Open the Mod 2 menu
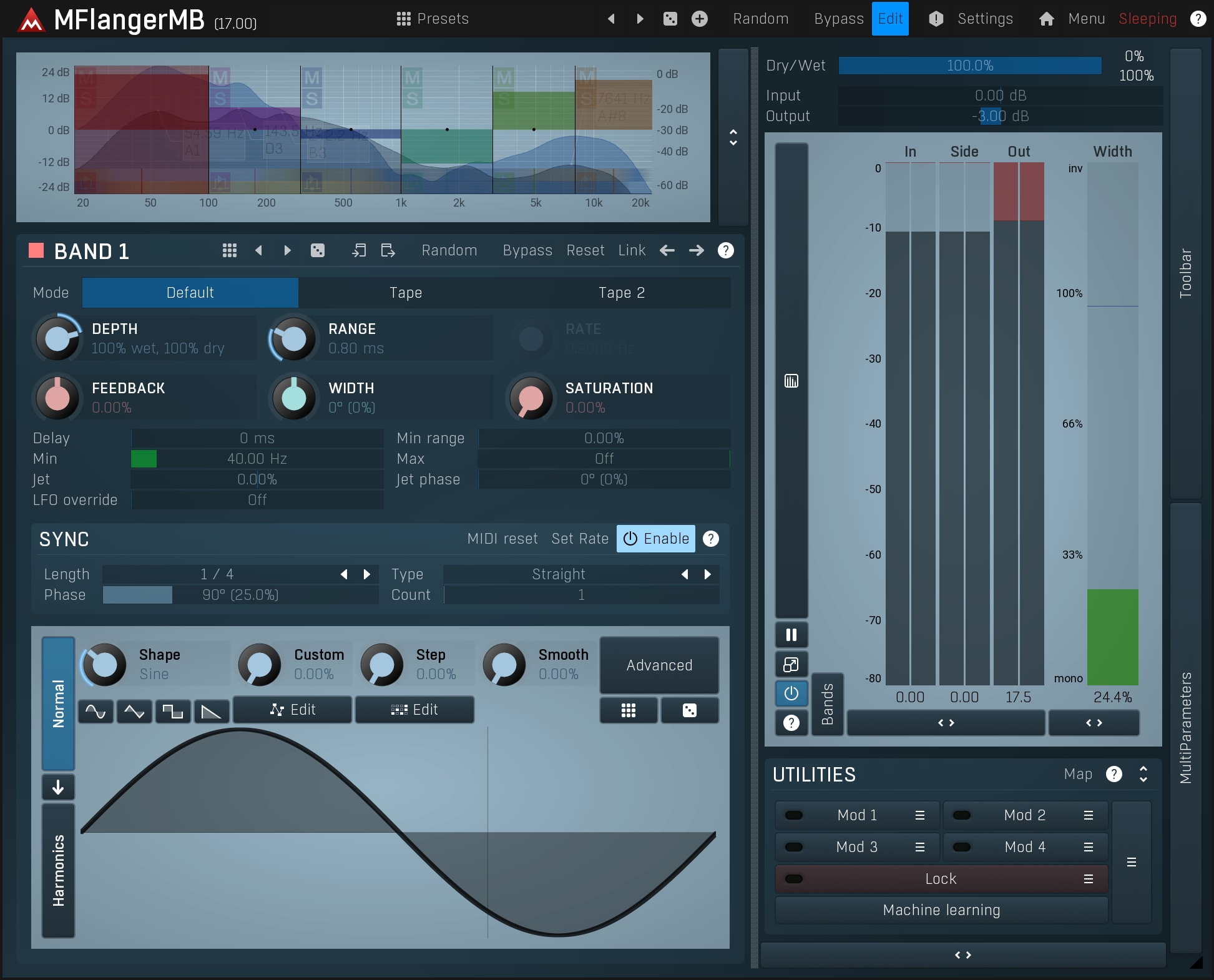The image size is (1214, 980). [1088, 815]
